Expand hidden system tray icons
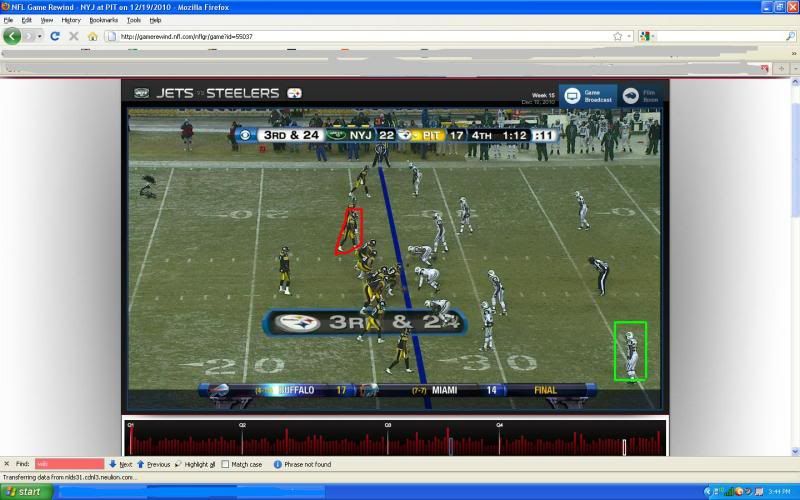This screenshot has width=800, height=500. (x=707, y=492)
